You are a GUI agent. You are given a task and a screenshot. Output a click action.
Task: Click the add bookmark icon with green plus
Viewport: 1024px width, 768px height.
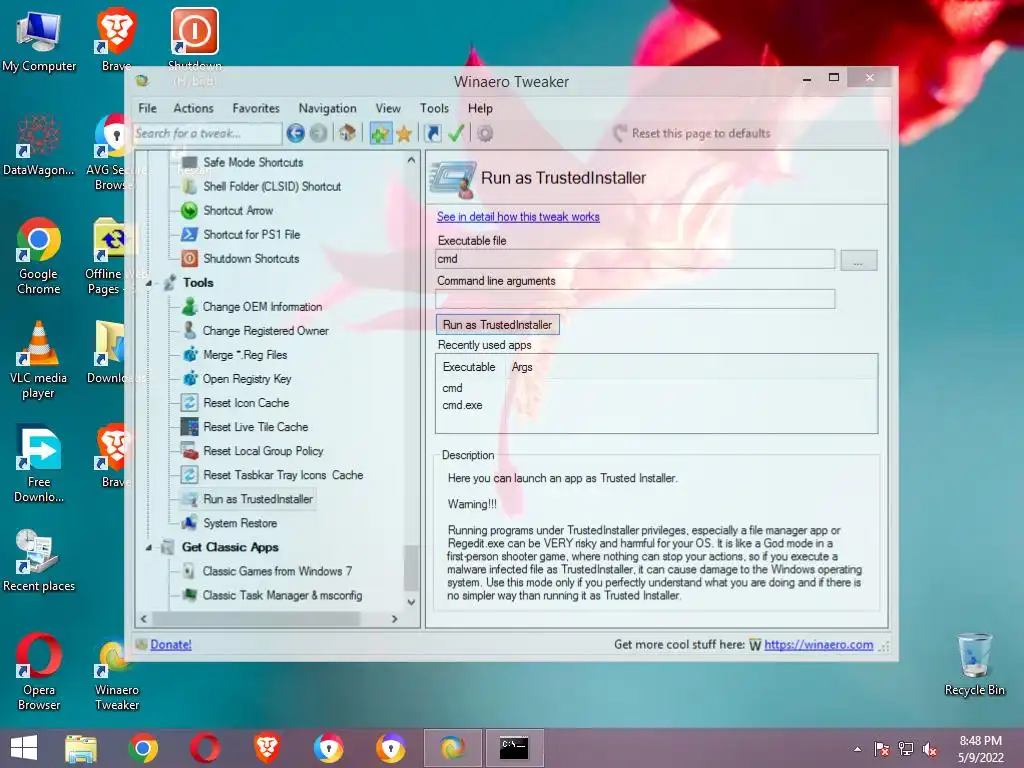[x=380, y=133]
